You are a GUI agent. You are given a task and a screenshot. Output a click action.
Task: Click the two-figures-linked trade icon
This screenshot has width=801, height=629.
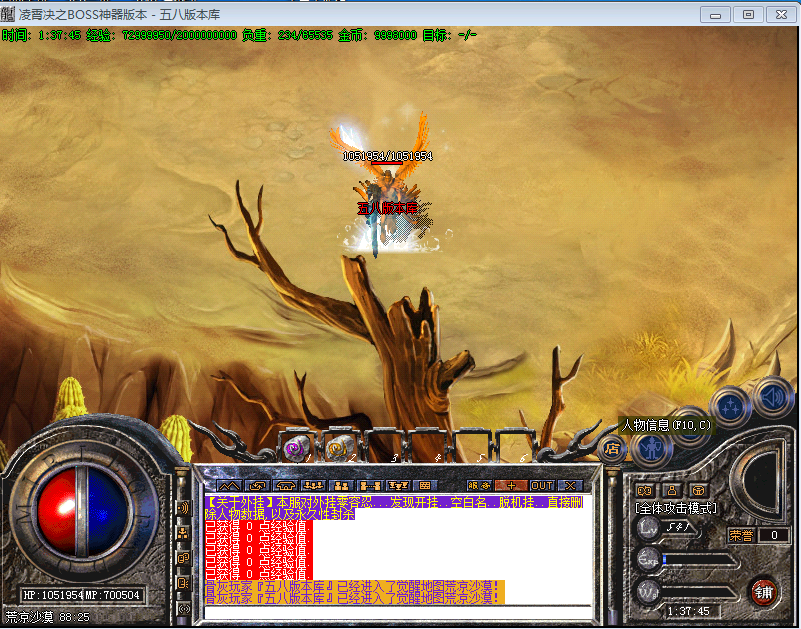369,486
